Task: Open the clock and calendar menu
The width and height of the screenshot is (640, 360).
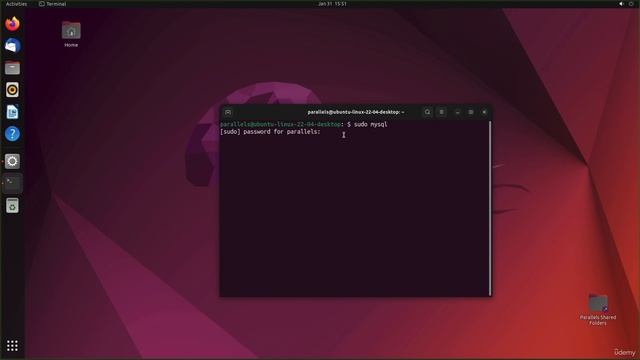Action: 332,4
